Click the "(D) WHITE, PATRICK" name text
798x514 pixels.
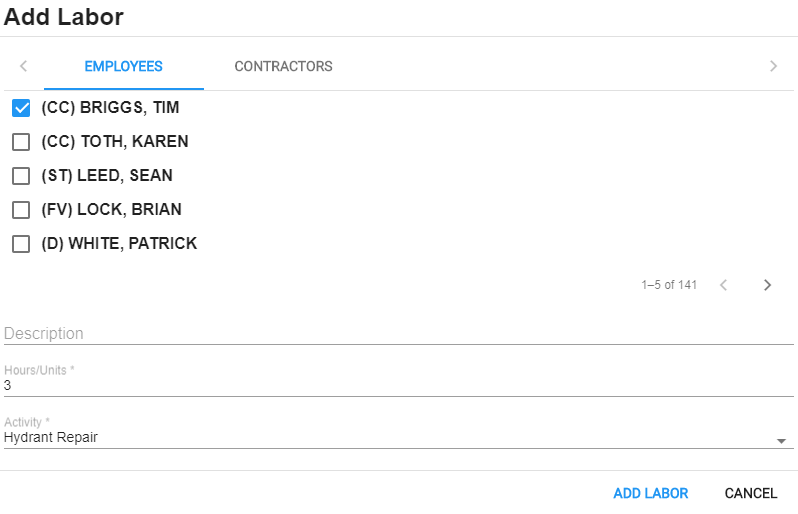pyautogui.click(x=119, y=244)
